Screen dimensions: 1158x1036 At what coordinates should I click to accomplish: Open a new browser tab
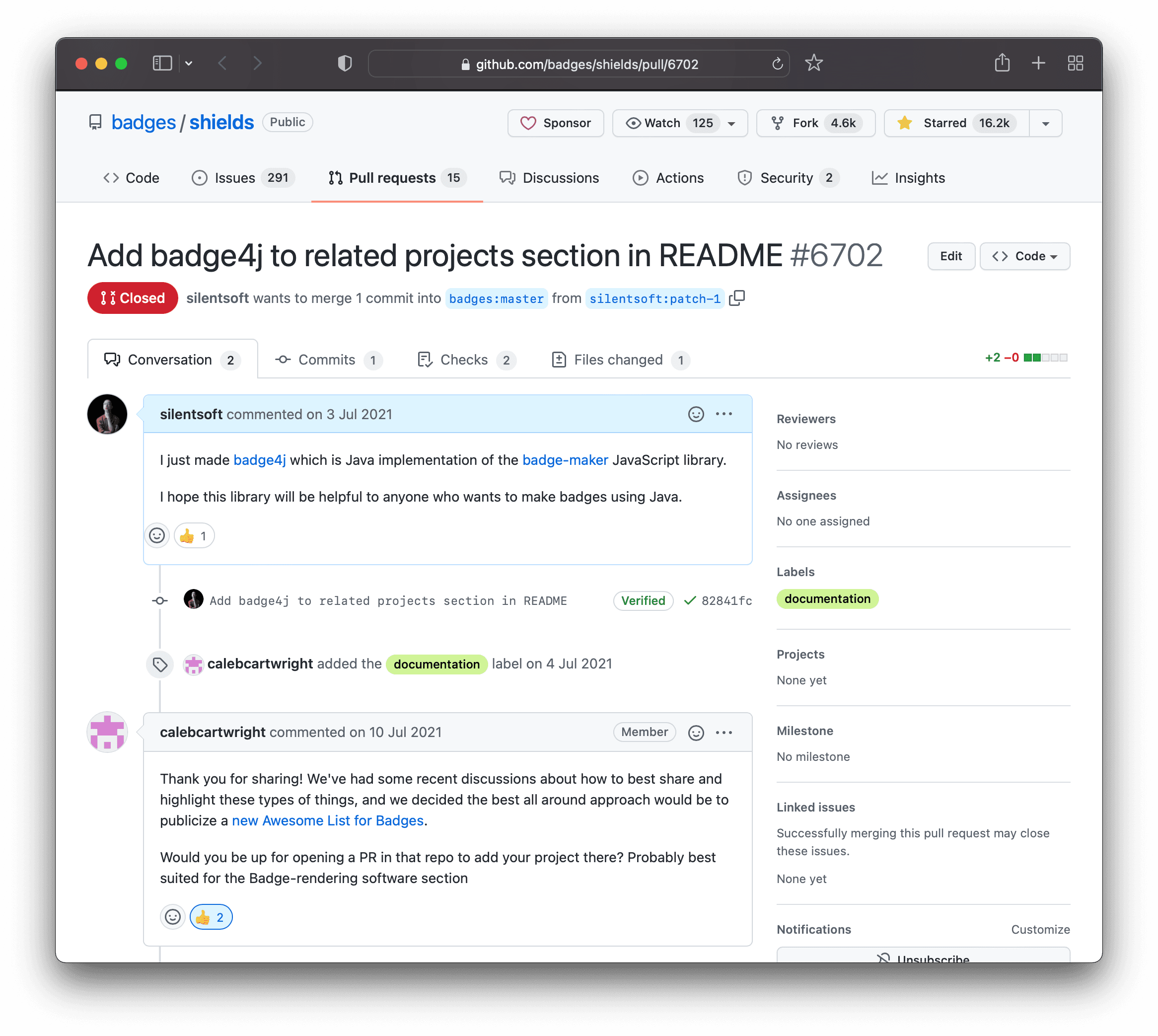coord(1038,63)
